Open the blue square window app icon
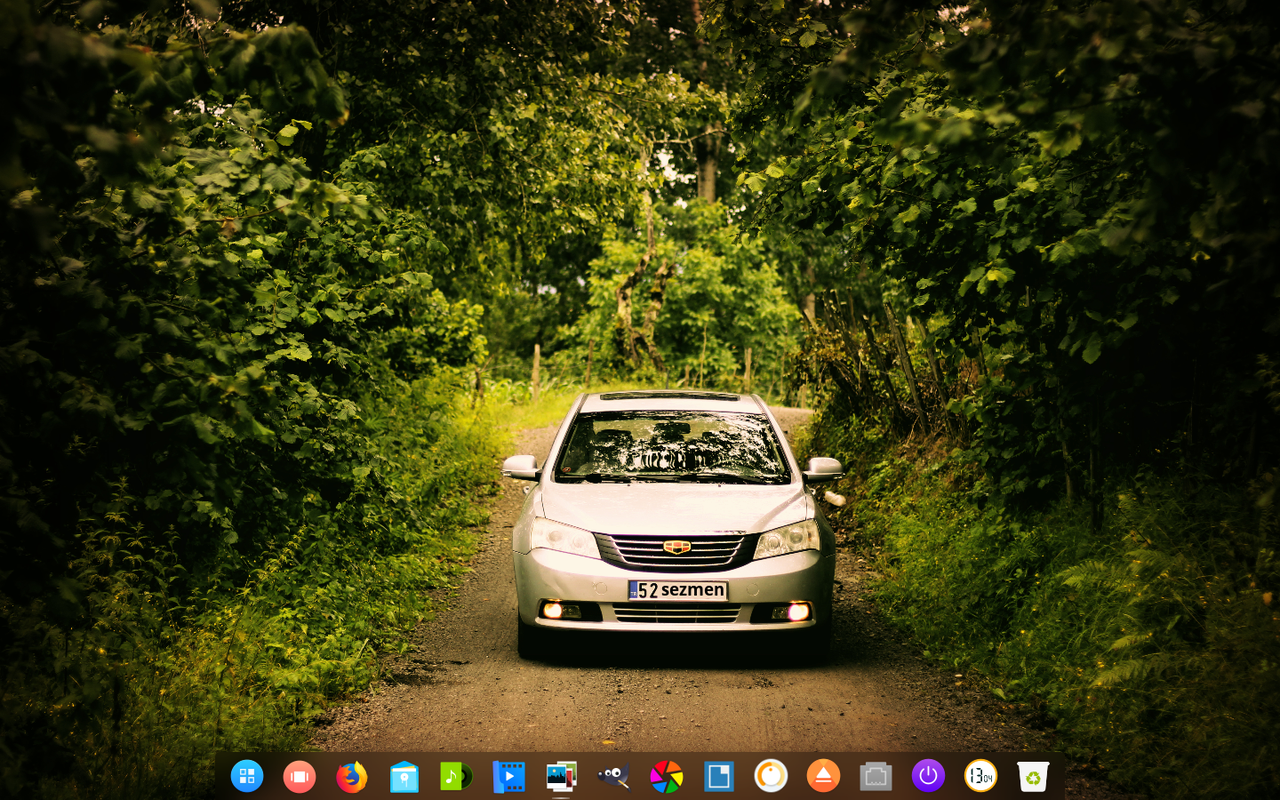 point(718,776)
